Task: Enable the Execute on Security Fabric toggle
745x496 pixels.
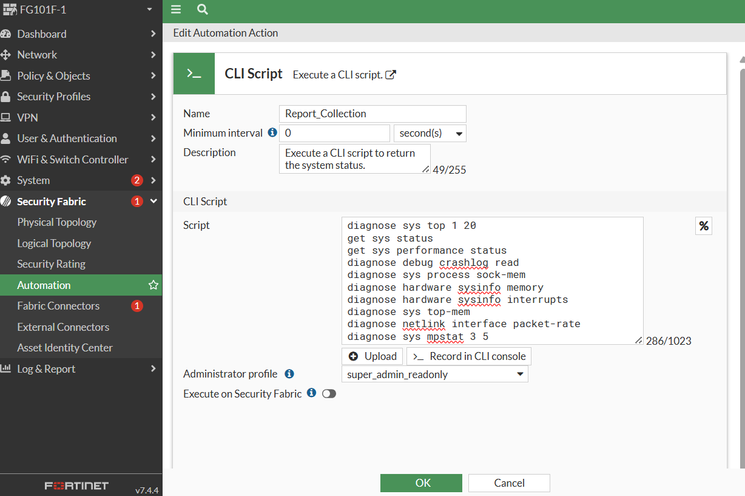Action: pyautogui.click(x=328, y=394)
